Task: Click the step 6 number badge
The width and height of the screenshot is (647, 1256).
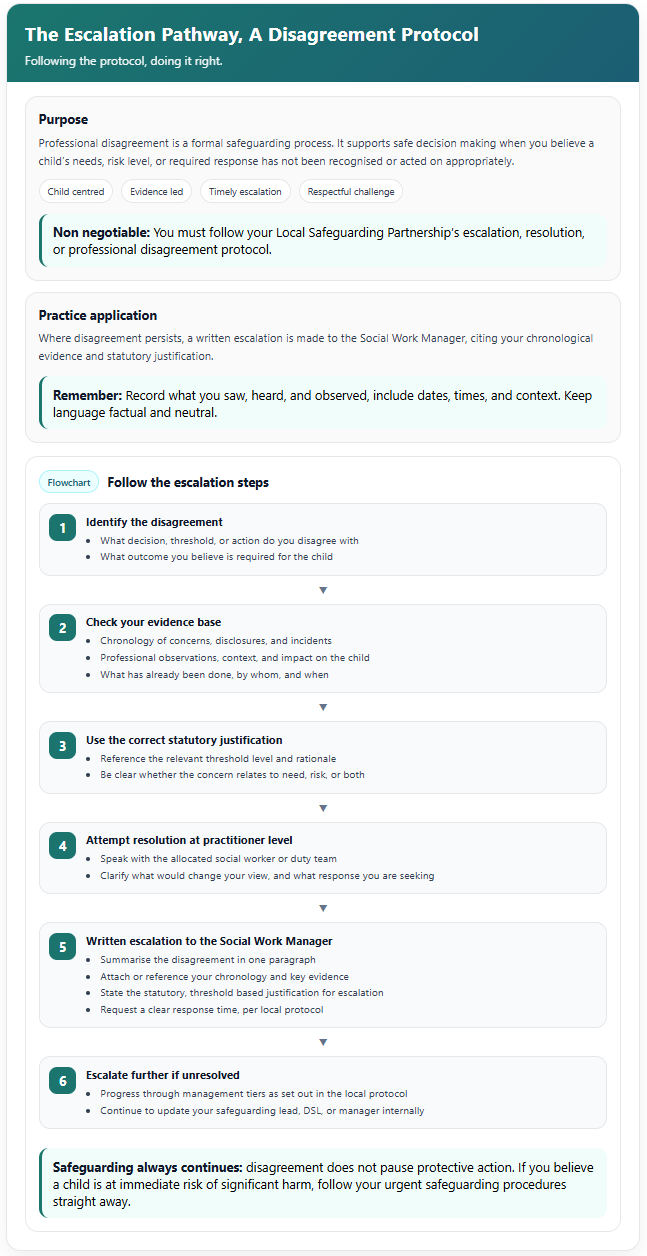Action: [62, 1080]
